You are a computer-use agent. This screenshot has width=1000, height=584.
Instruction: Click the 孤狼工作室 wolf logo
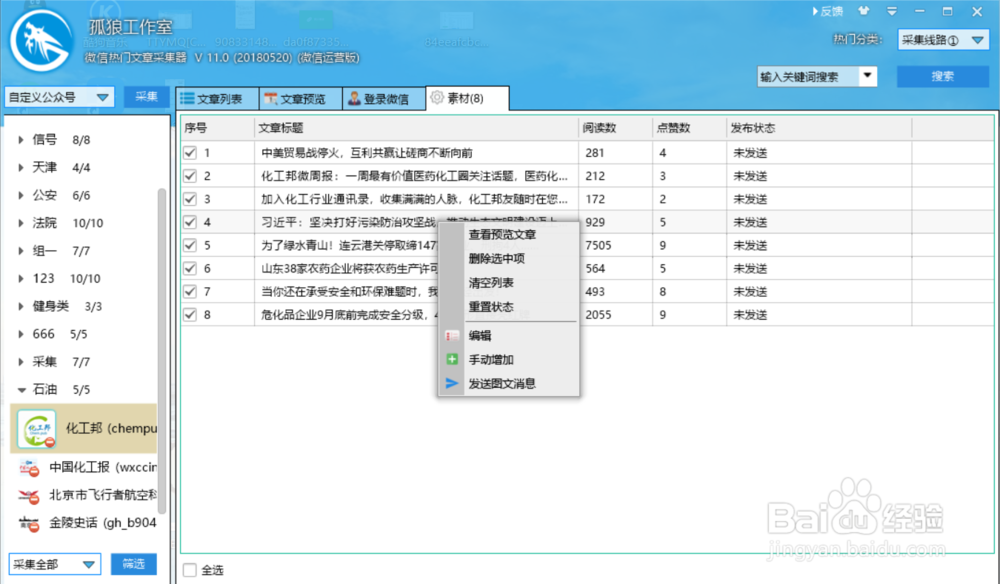(x=40, y=40)
